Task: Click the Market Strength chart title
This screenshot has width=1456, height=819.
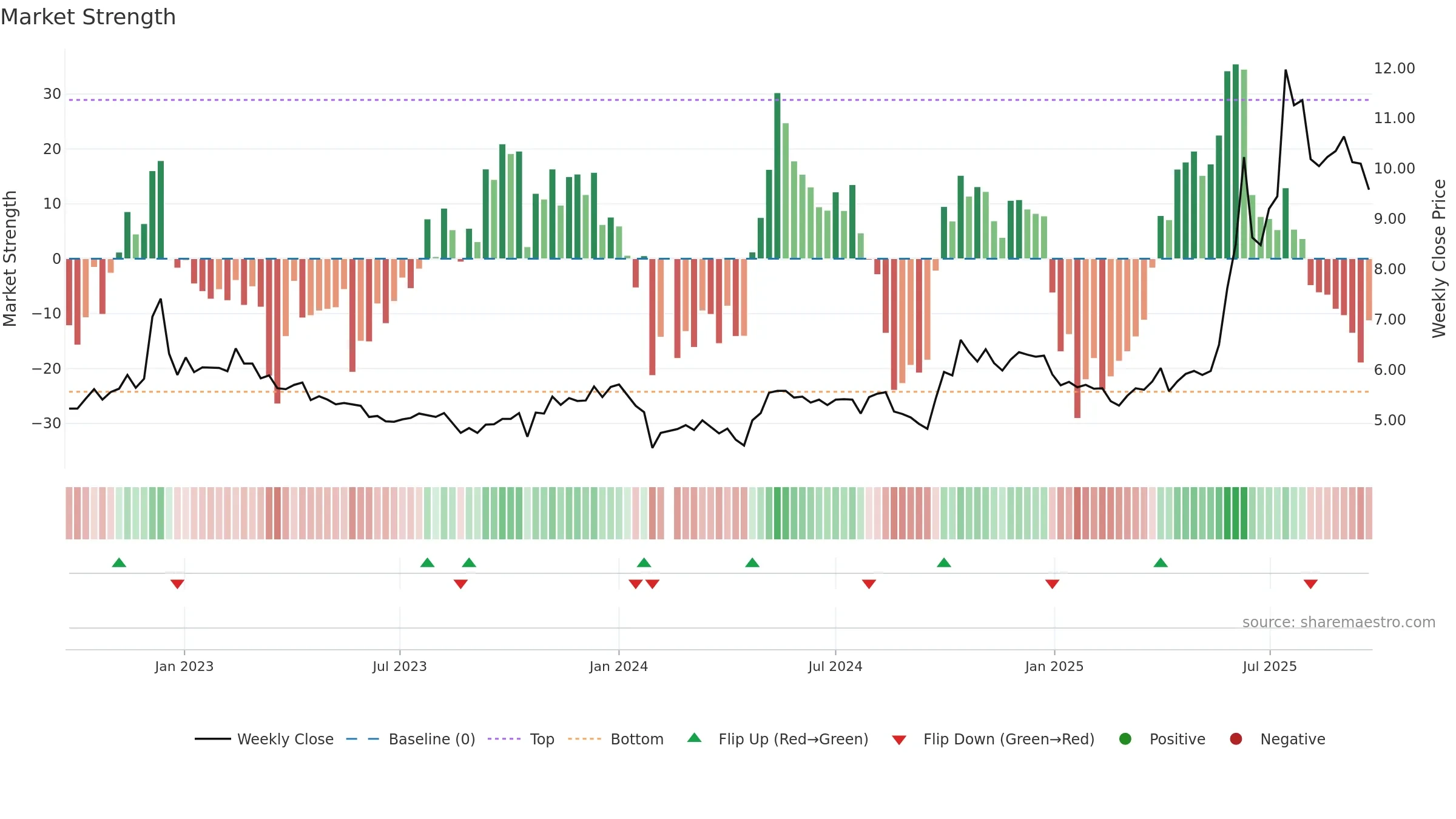Action: point(88,17)
